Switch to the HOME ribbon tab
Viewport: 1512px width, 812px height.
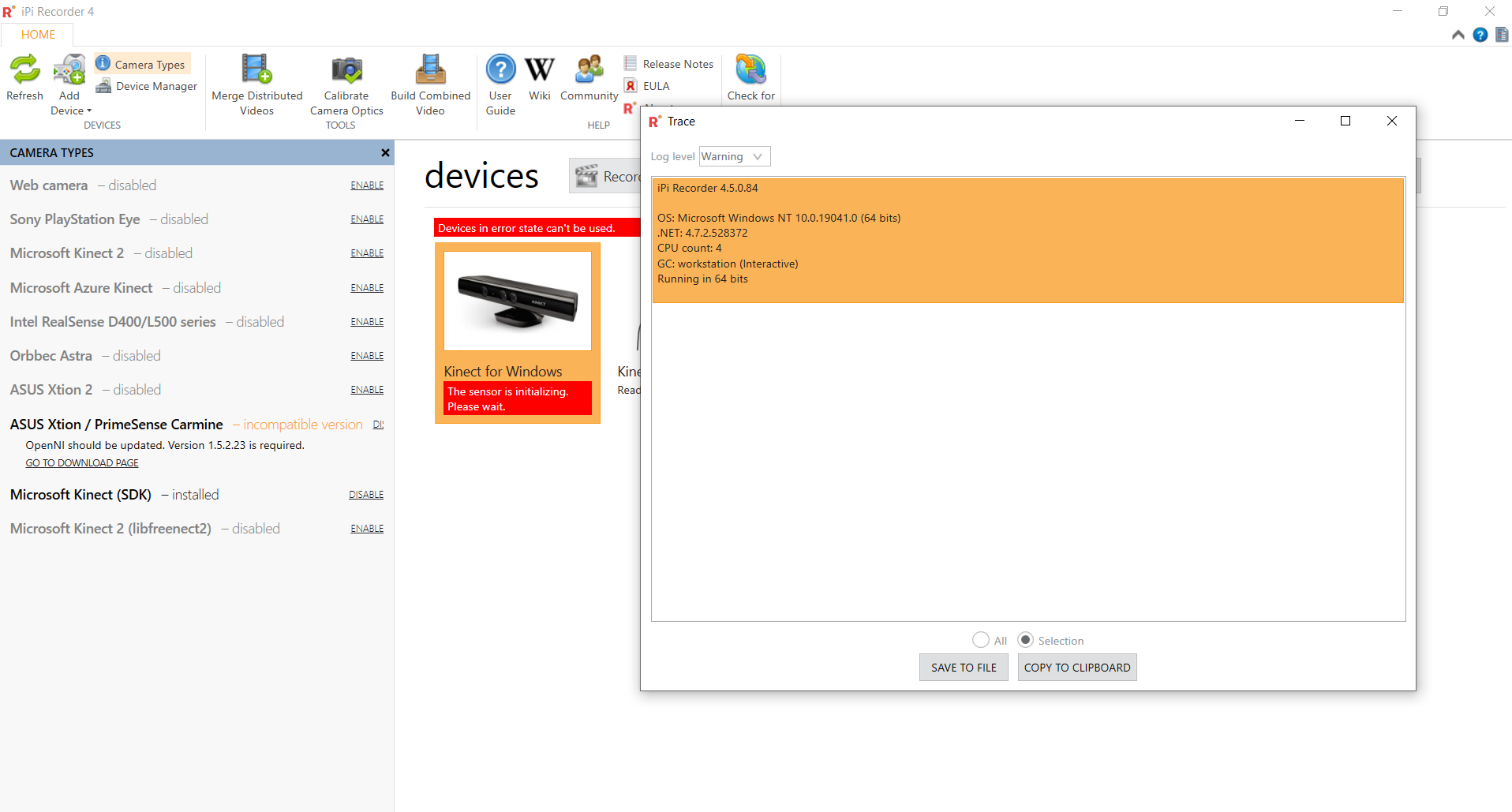tap(38, 35)
